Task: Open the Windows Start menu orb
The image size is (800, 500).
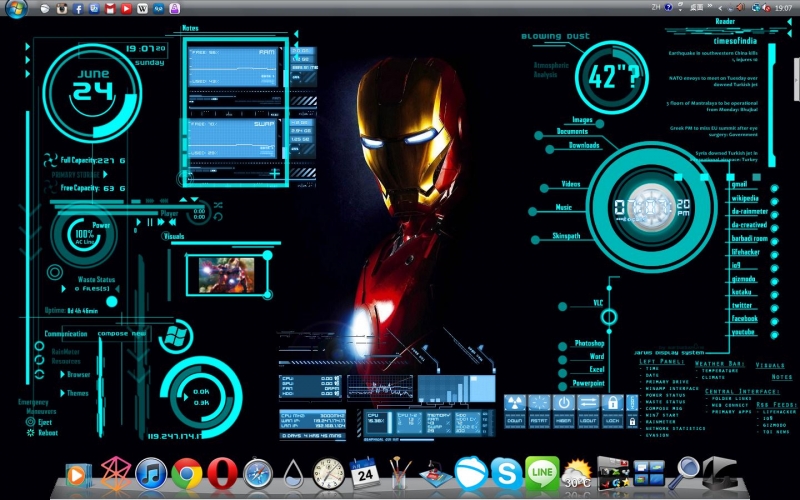Action: (15, 8)
